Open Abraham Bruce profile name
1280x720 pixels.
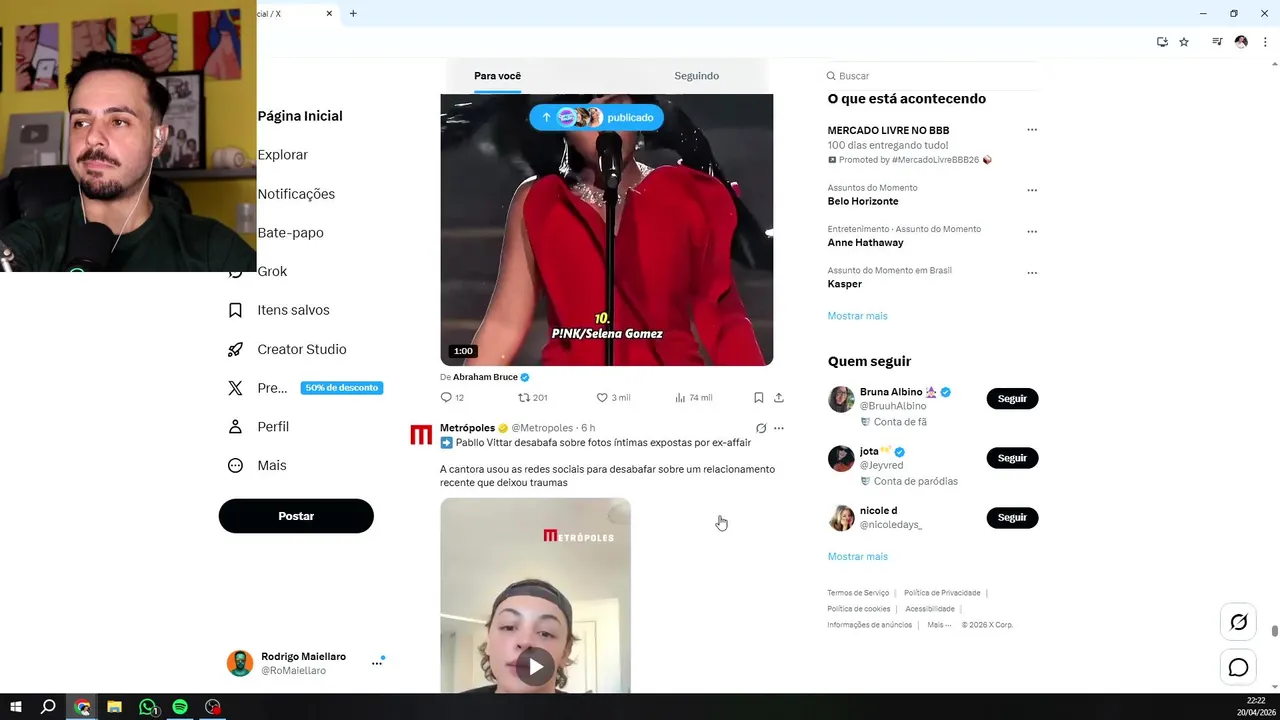pyautogui.click(x=485, y=377)
